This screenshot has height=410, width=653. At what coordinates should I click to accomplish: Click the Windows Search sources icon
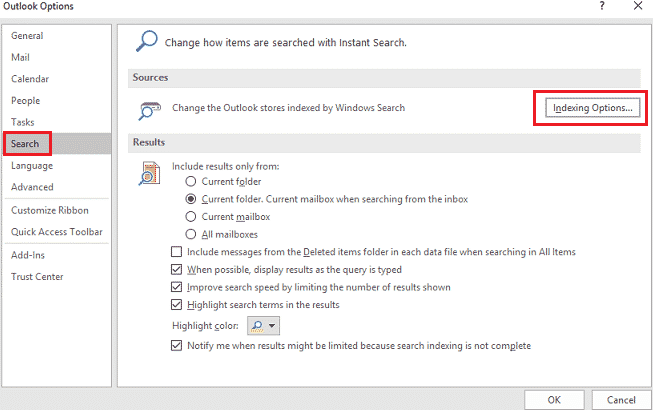pos(150,108)
